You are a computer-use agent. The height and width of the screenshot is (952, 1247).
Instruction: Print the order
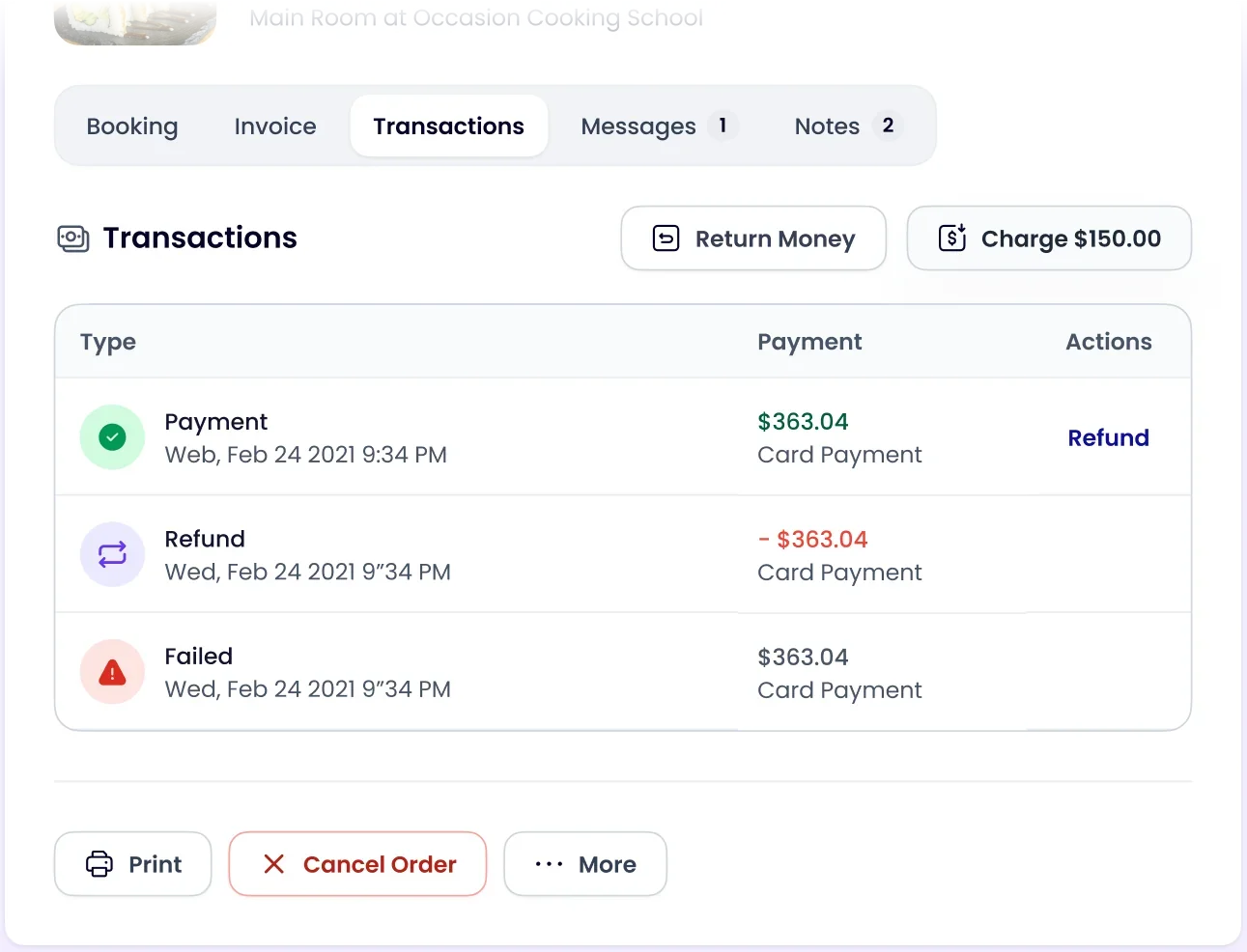(x=133, y=864)
